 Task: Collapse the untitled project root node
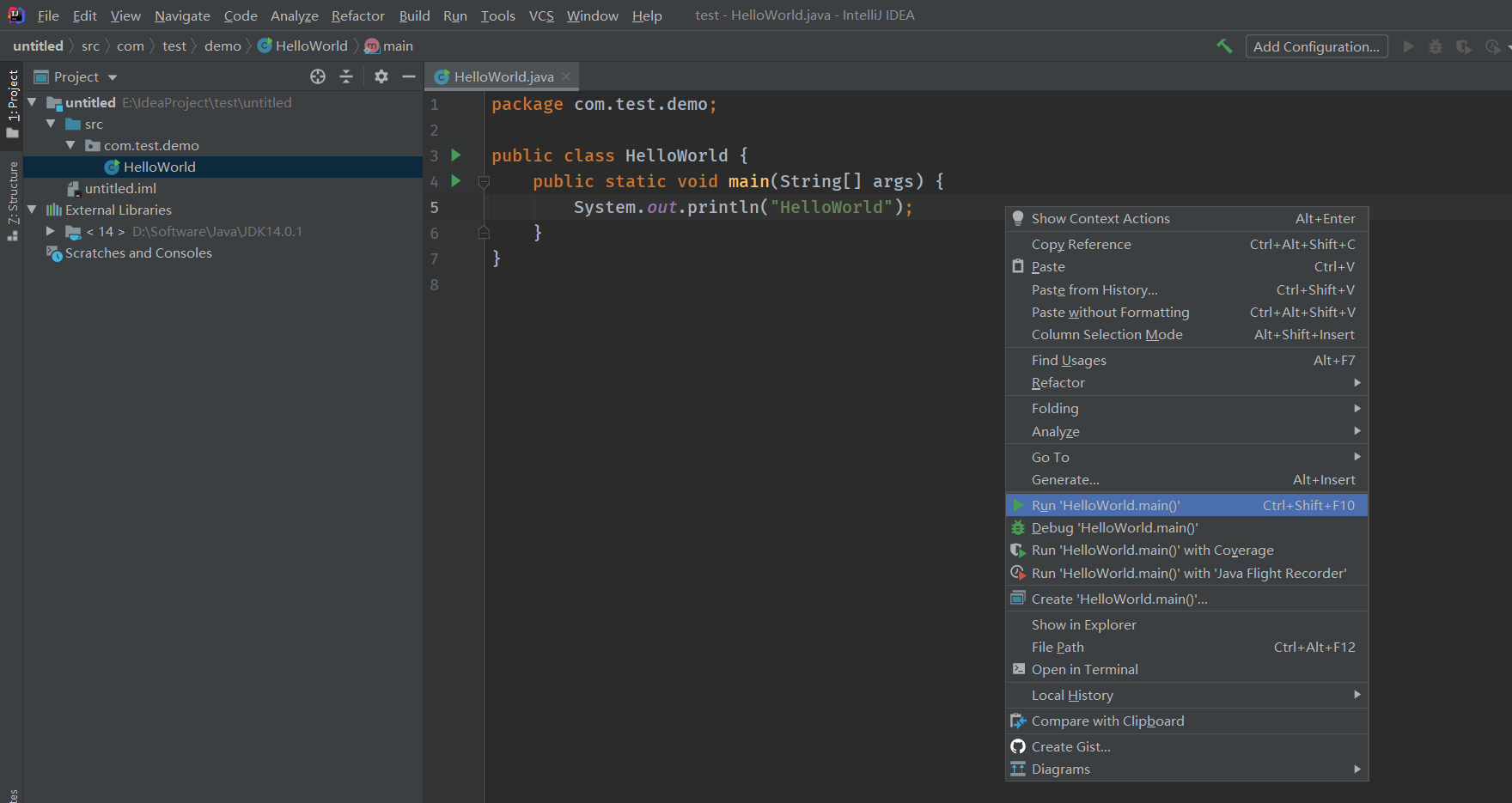pos(33,102)
